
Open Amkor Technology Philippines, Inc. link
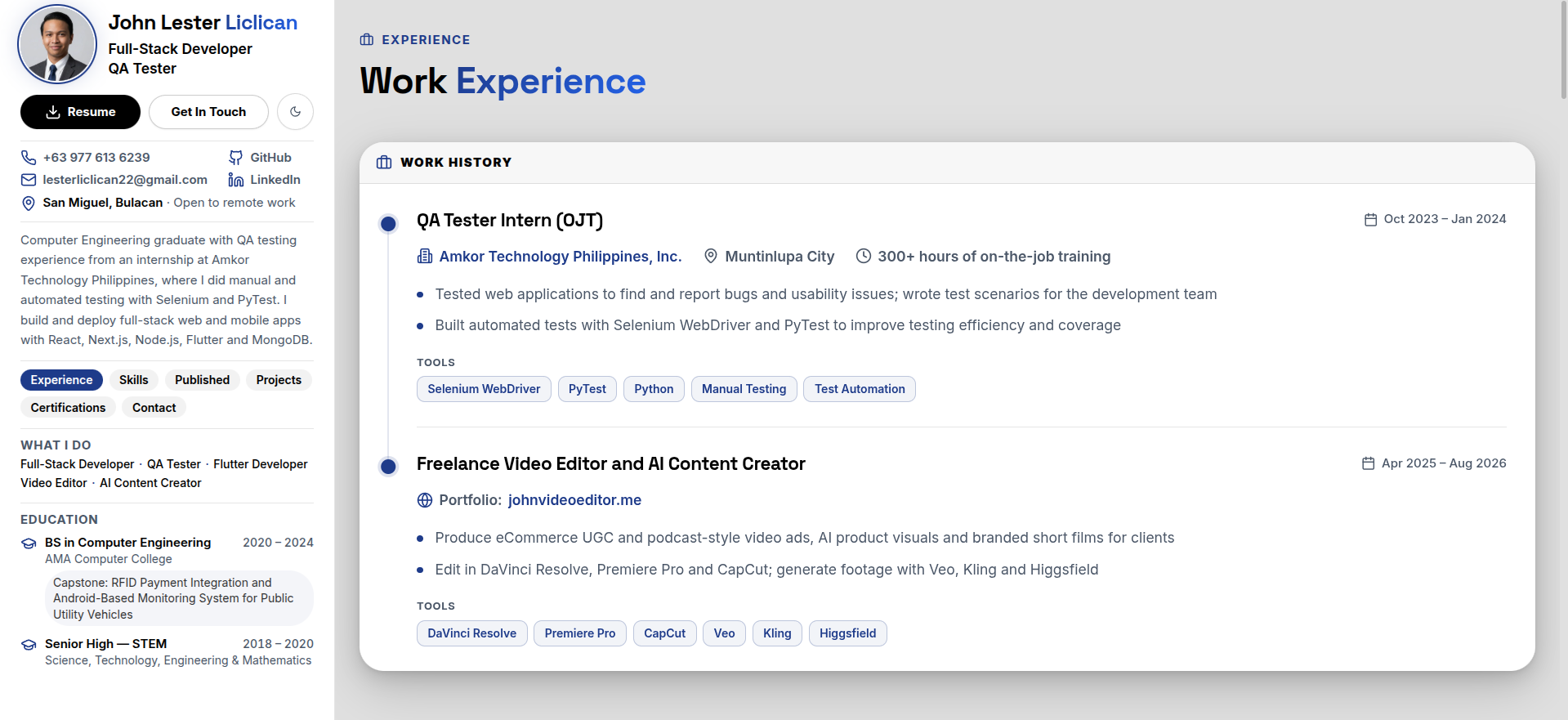pyautogui.click(x=561, y=257)
